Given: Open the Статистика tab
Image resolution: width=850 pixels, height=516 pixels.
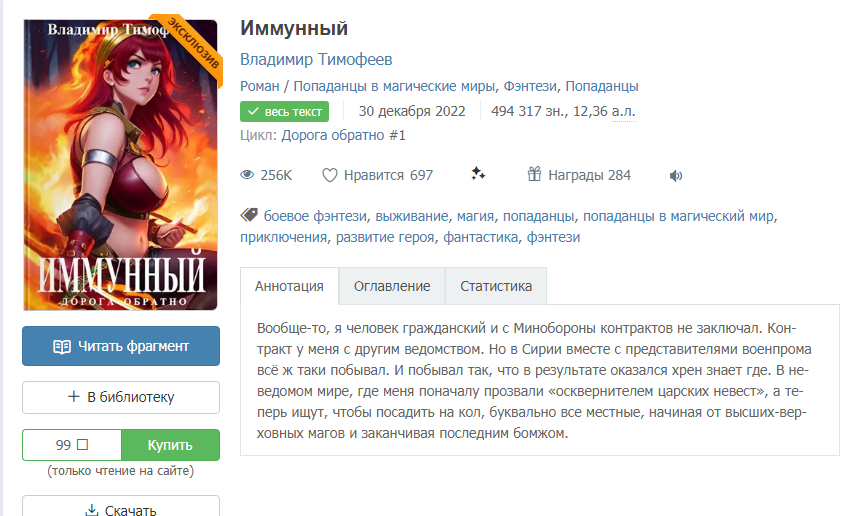Looking at the screenshot, I should [x=496, y=286].
